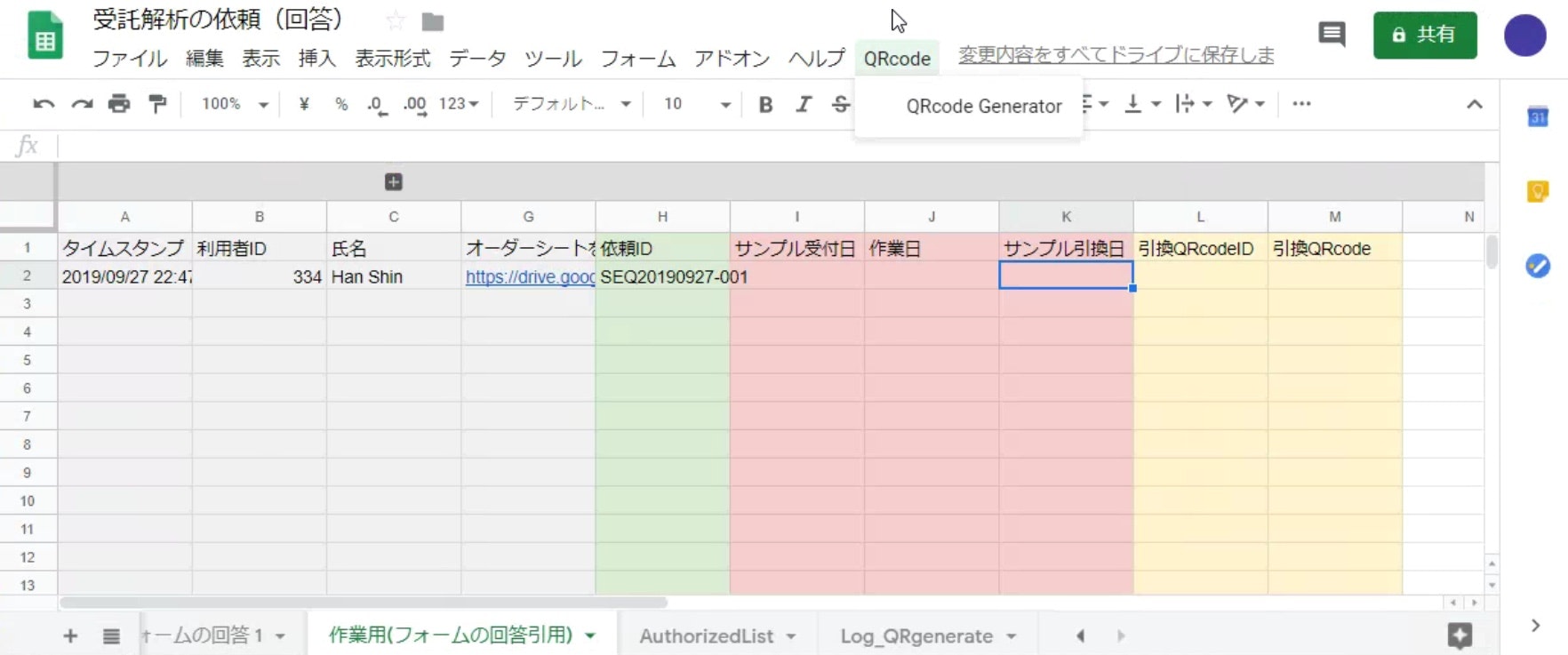The height and width of the screenshot is (655, 1568).
Task: Open the 100% zoom dropdown
Action: pos(235,104)
